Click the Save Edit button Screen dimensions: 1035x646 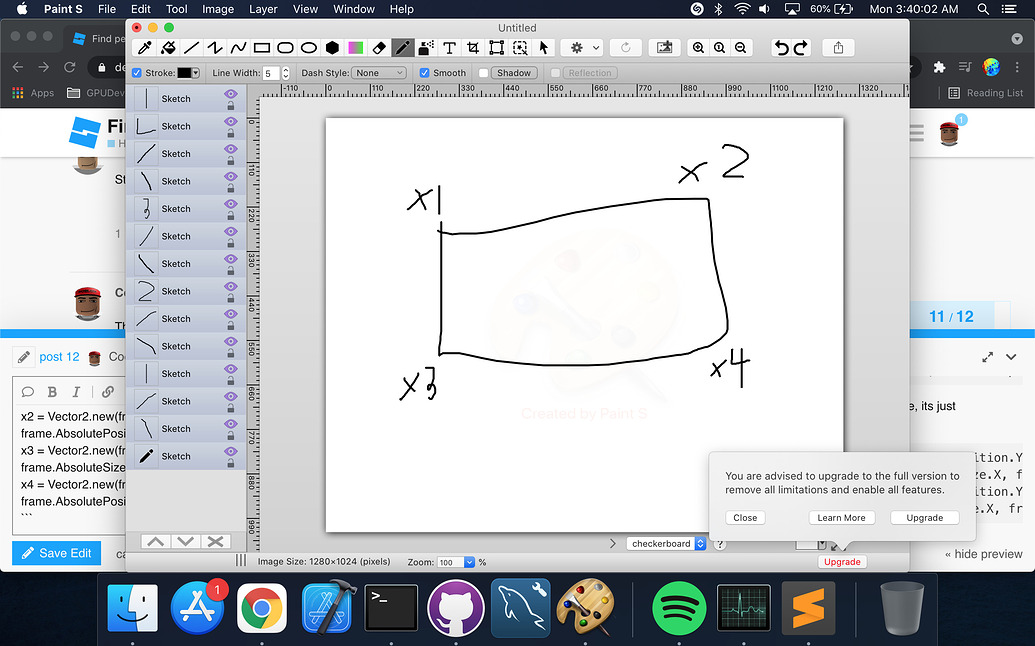56,553
